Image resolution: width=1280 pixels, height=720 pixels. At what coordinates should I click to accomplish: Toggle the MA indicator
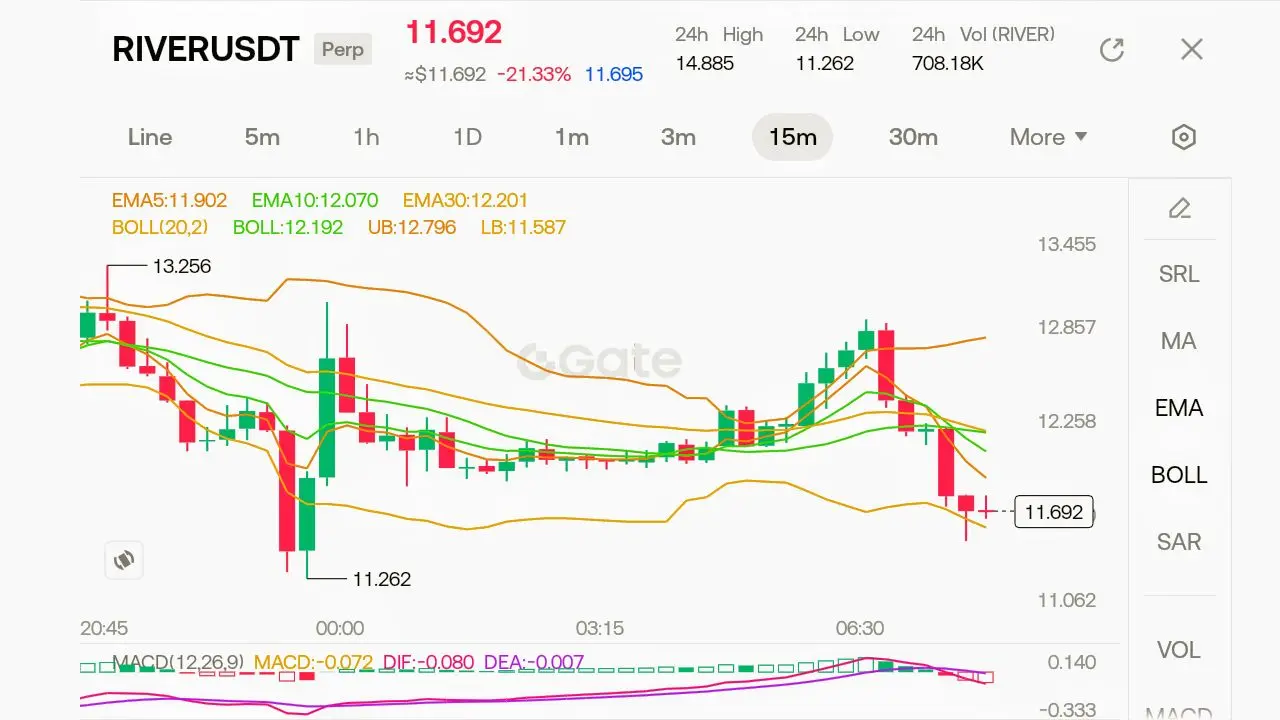point(1179,341)
